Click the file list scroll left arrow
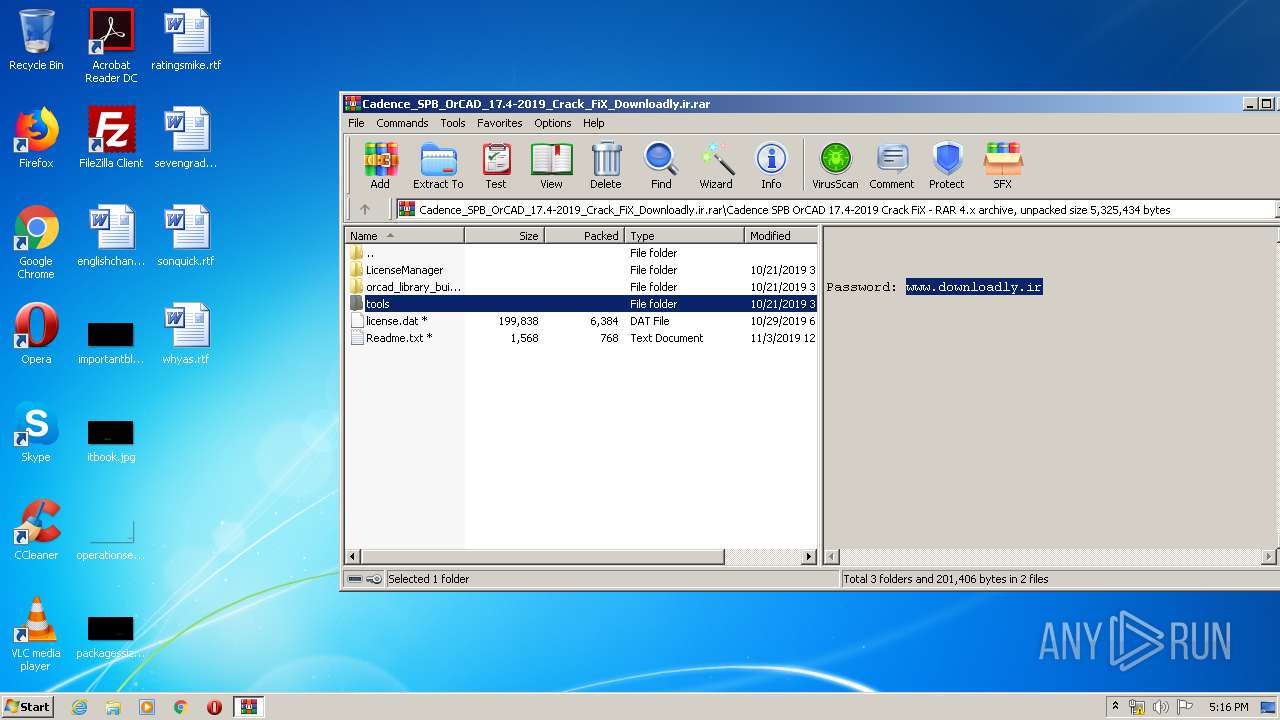The height and width of the screenshot is (720, 1280). point(353,556)
